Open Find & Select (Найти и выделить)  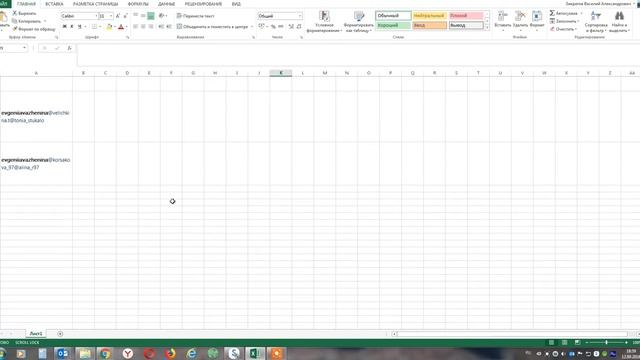pyautogui.click(x=619, y=22)
